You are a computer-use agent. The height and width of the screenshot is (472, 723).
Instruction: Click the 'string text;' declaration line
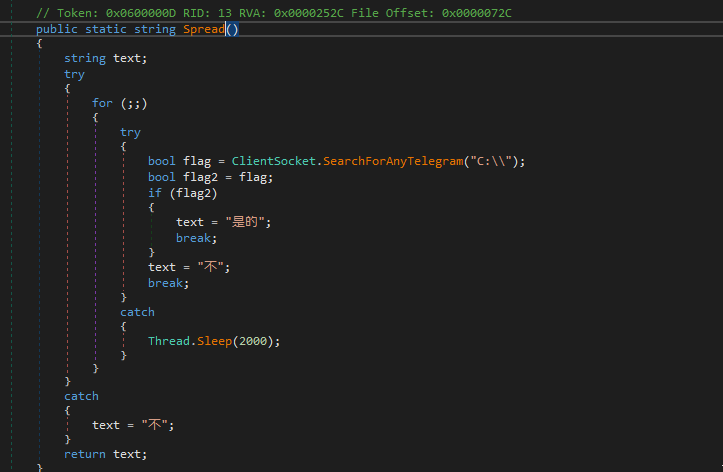tap(106, 58)
